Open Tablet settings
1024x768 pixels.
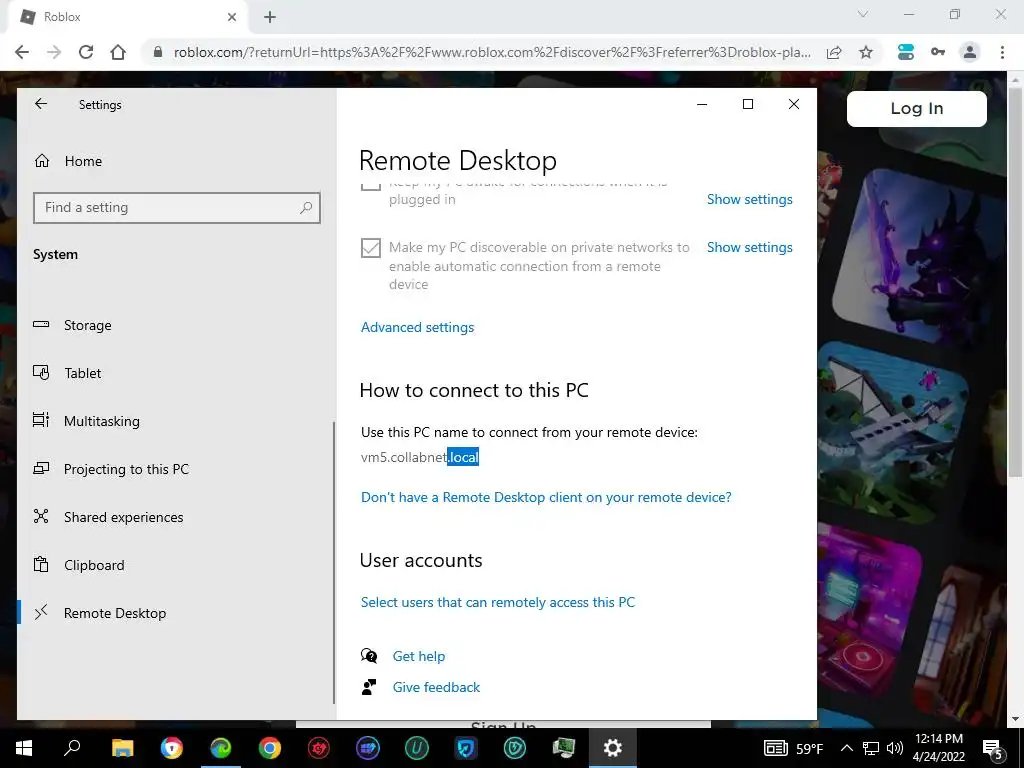(x=82, y=373)
